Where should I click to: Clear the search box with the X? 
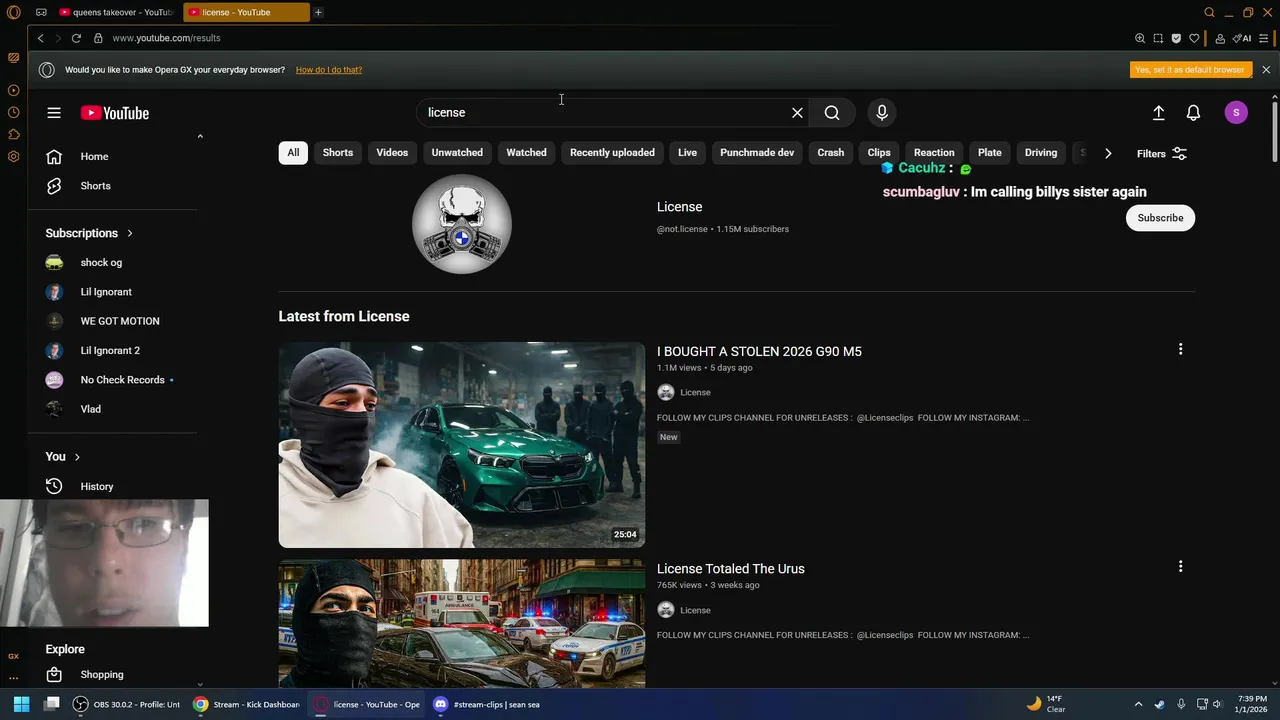click(x=797, y=113)
